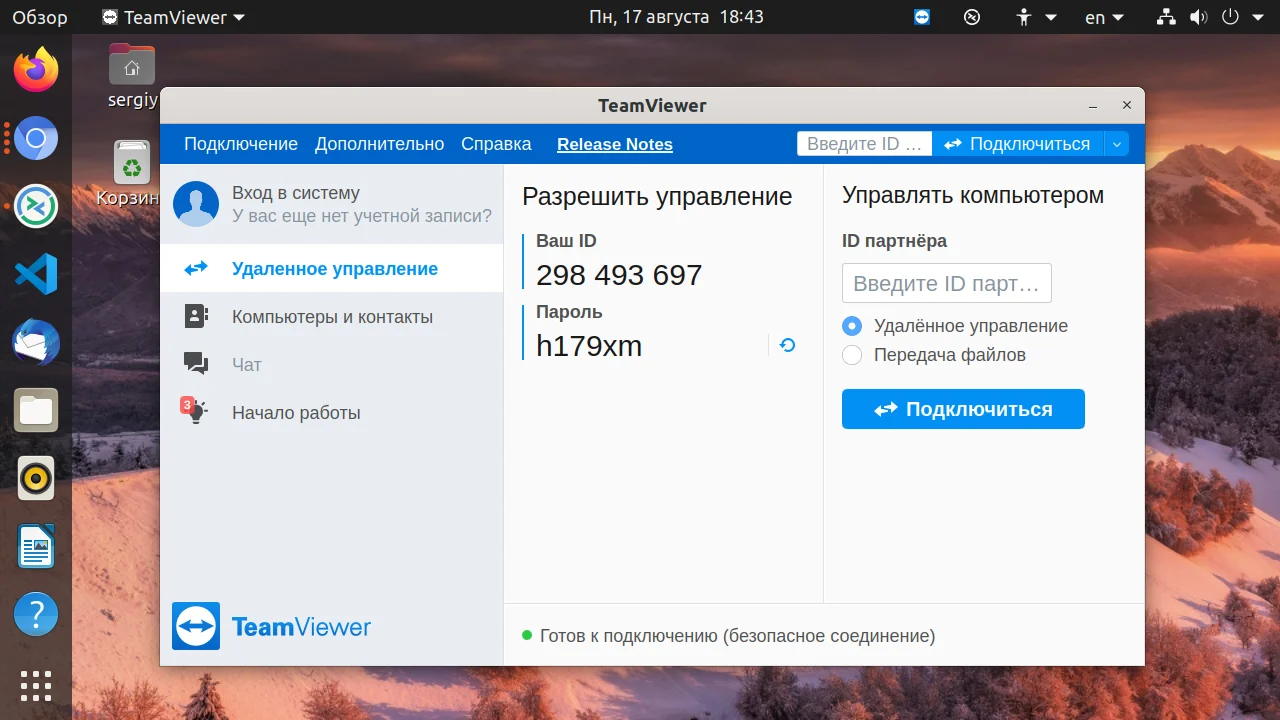The image size is (1280, 720).
Task: Click the "Разрешить управление" heading
Action: (657, 197)
